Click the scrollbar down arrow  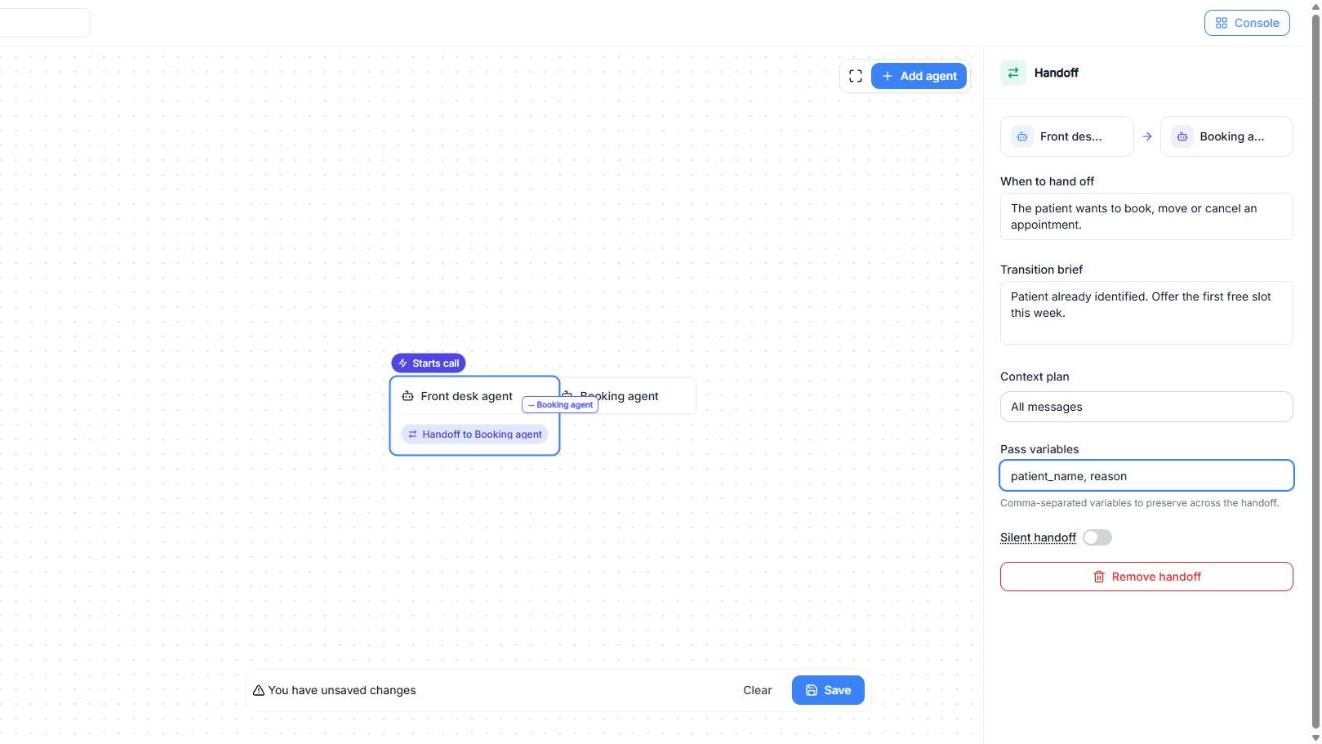(x=1315, y=738)
